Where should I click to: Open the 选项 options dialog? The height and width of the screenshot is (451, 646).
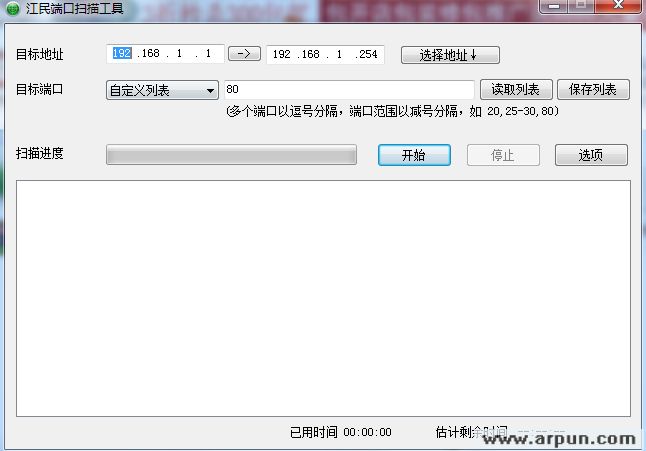[591, 155]
